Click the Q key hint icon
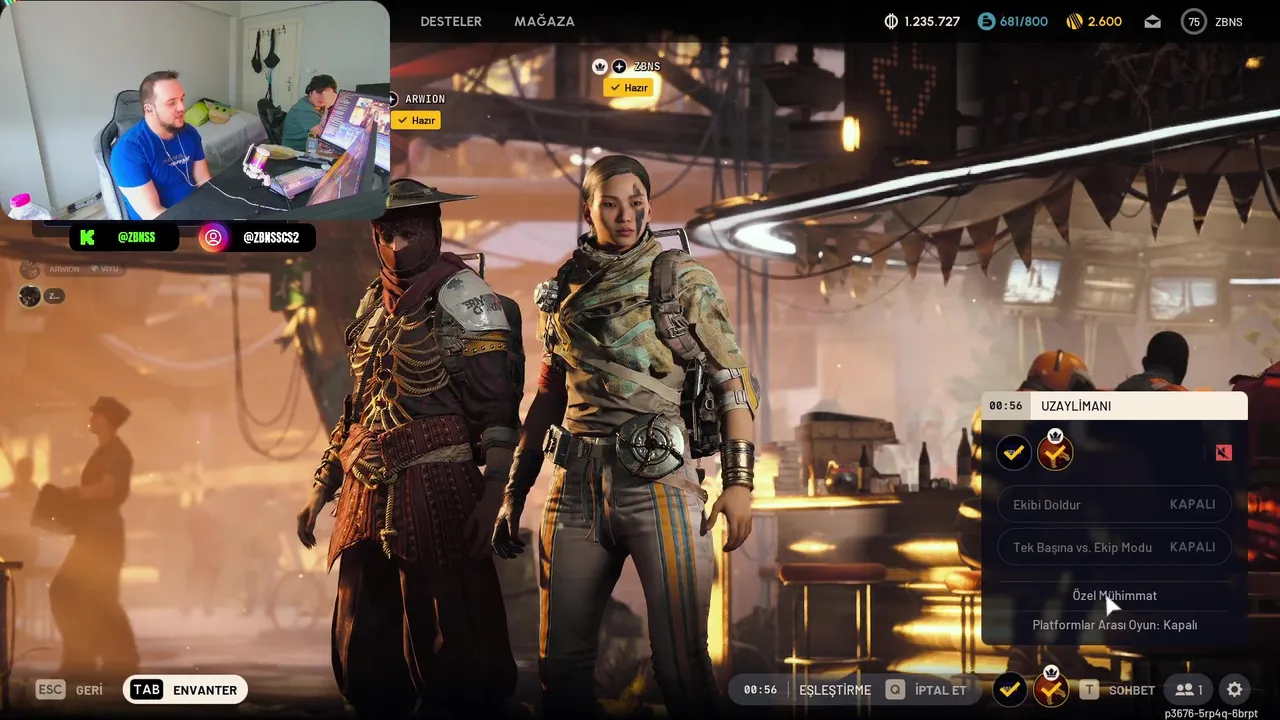This screenshot has height=720, width=1280. [x=895, y=689]
